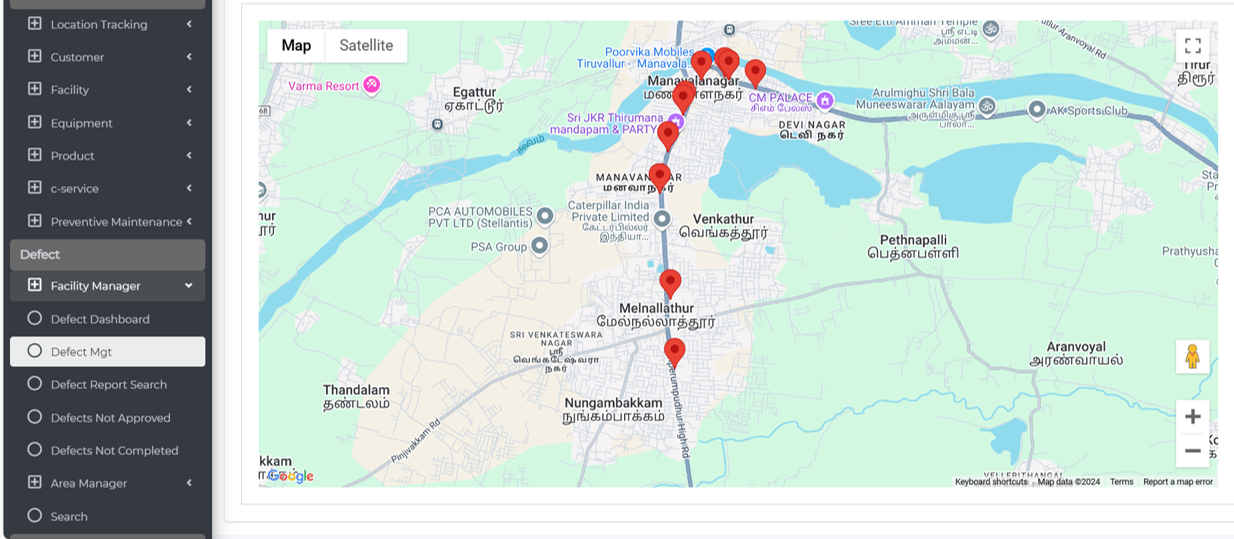
Task: Open Defect Report Search menu item
Action: click(x=107, y=384)
